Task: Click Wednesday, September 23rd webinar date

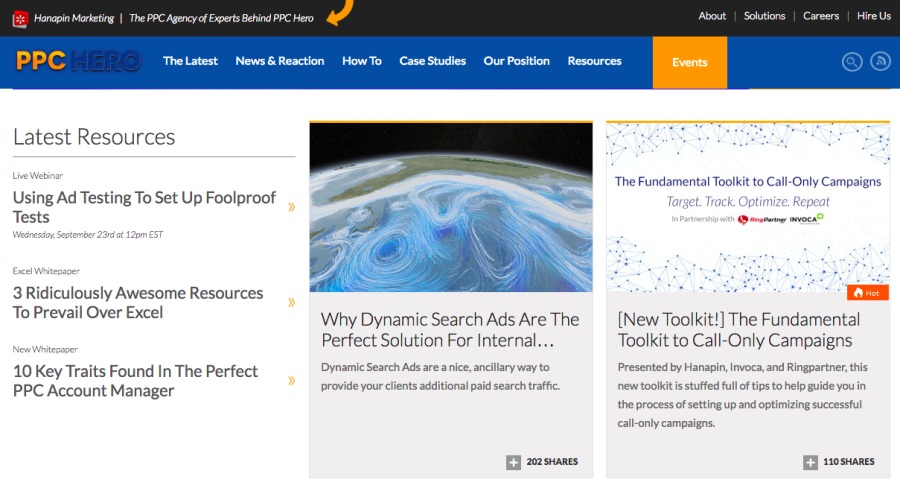Action: point(88,235)
